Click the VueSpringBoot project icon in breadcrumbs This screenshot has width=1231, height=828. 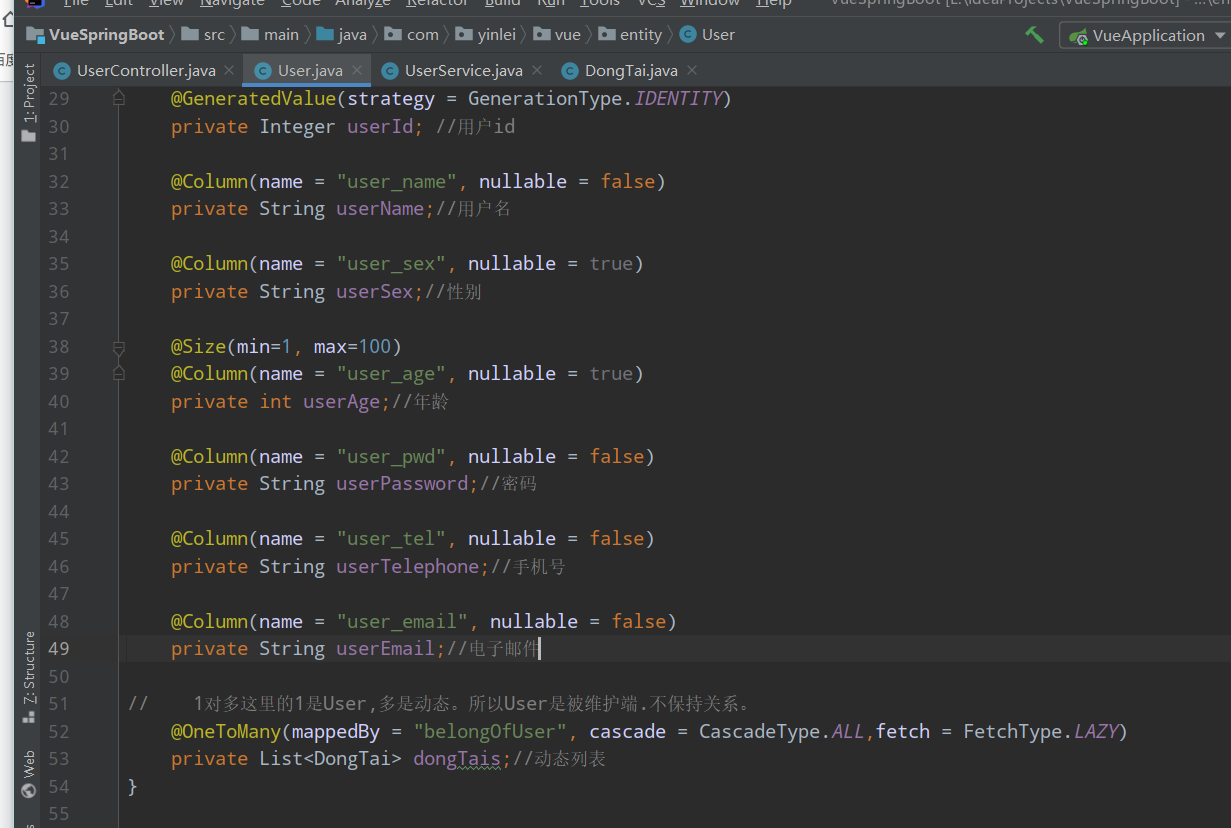(33, 34)
